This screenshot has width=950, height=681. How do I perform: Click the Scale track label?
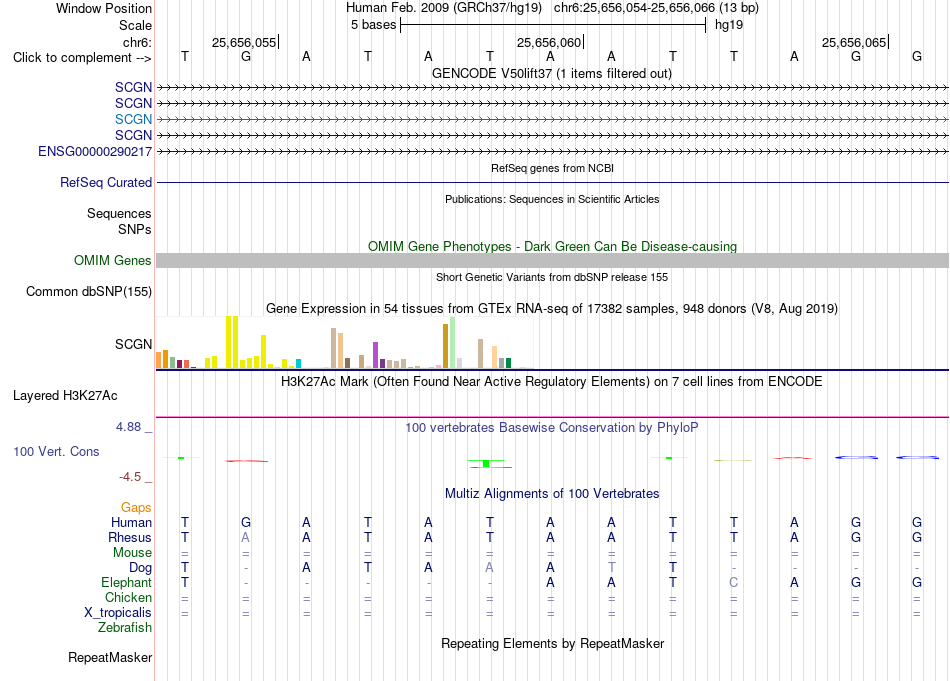tap(135, 25)
